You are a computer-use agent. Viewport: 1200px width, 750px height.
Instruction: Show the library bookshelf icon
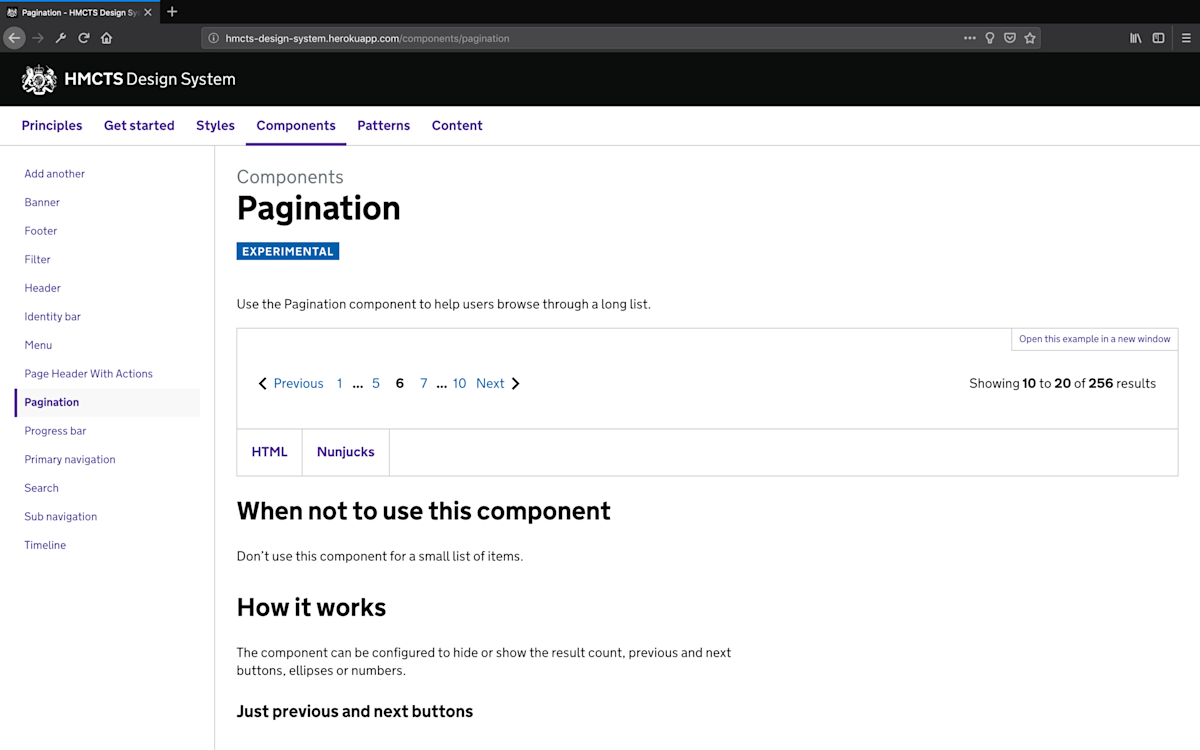(x=1136, y=38)
